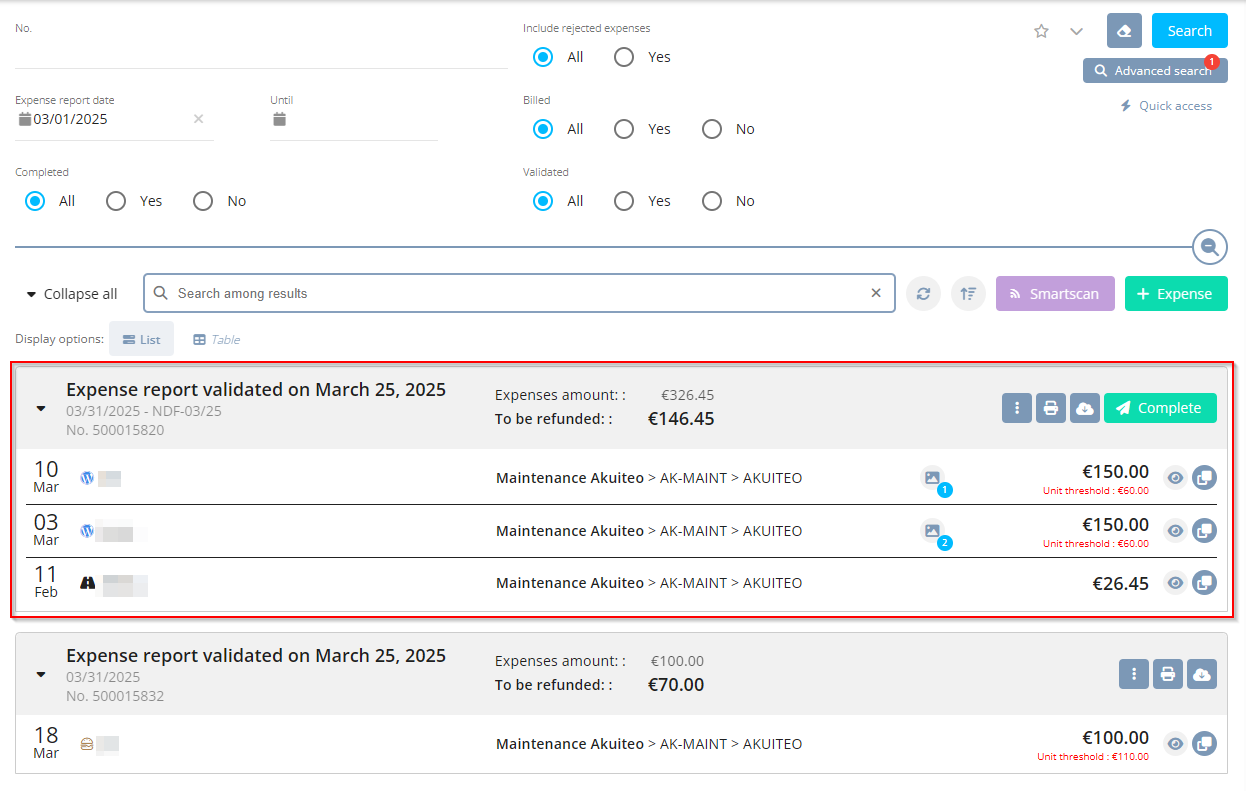
Task: Select No under Billed filter
Action: coord(712,129)
